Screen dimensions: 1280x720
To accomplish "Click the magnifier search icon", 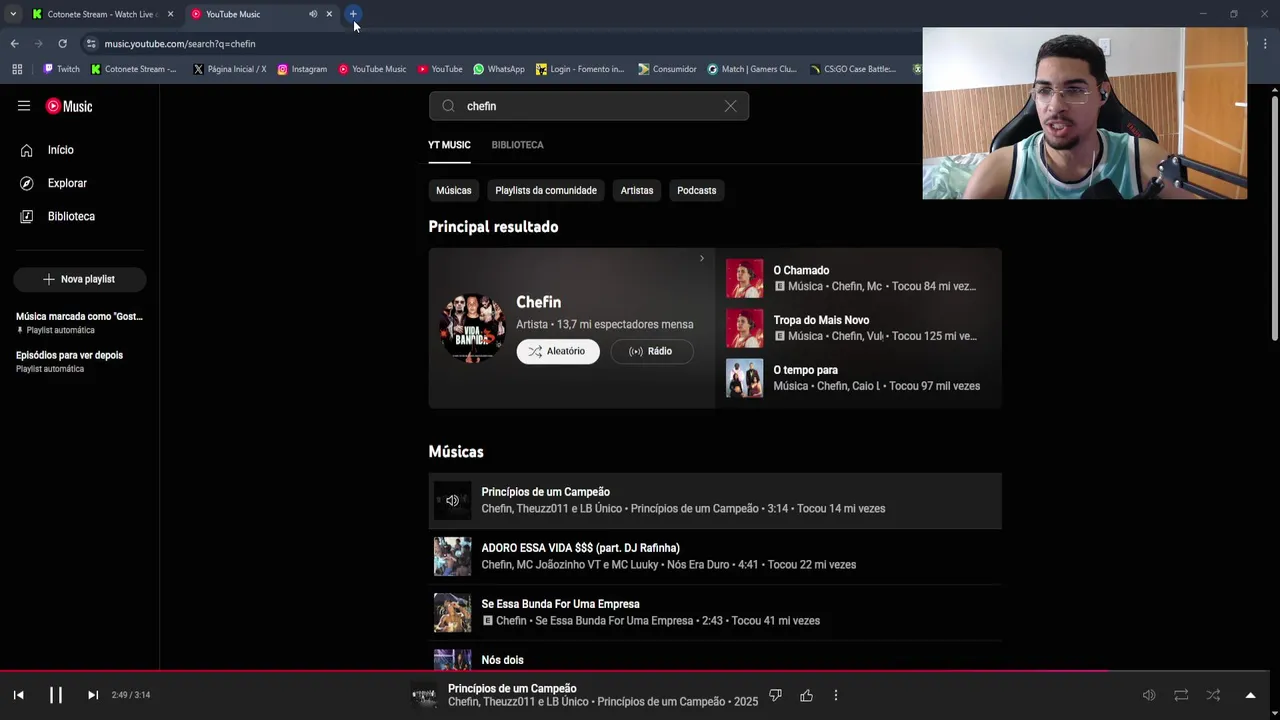I will point(448,106).
